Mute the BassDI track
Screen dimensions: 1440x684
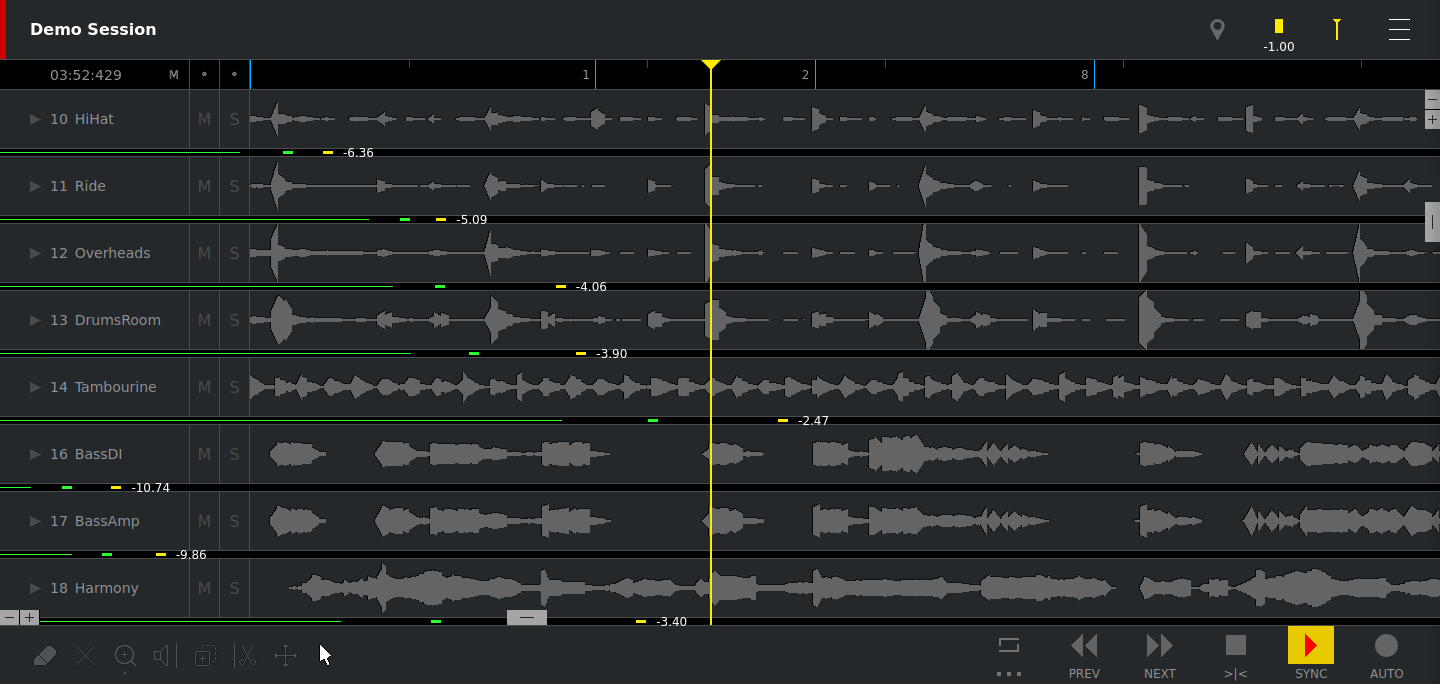[x=204, y=454]
